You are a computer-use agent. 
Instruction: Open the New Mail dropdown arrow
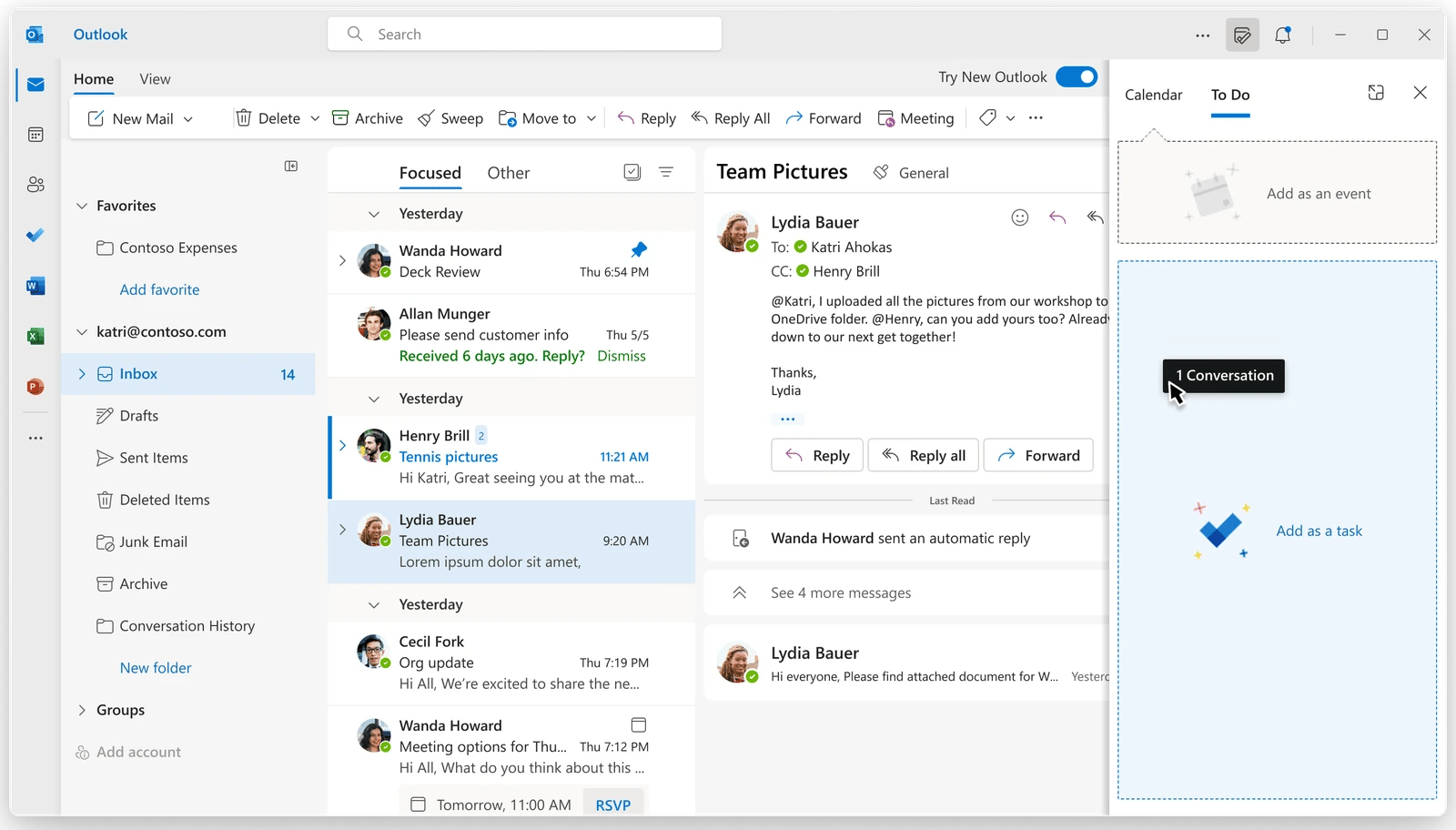tap(188, 119)
